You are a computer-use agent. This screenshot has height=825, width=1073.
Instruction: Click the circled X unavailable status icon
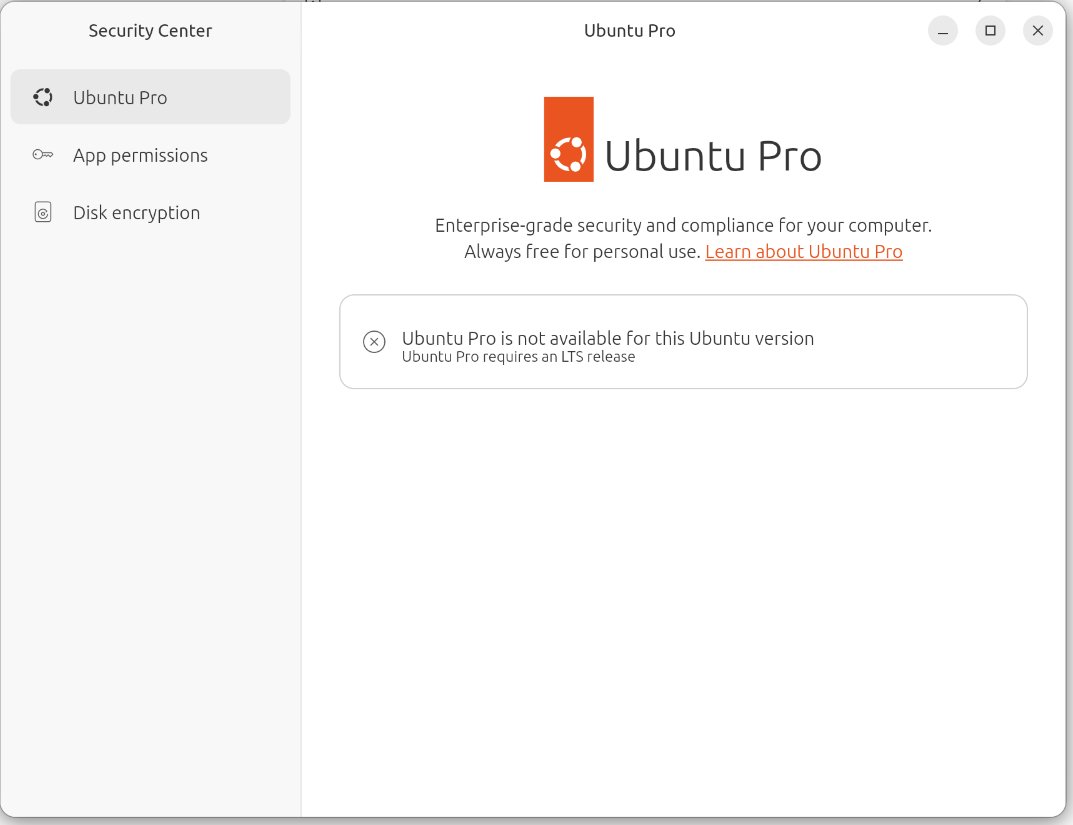click(x=374, y=341)
